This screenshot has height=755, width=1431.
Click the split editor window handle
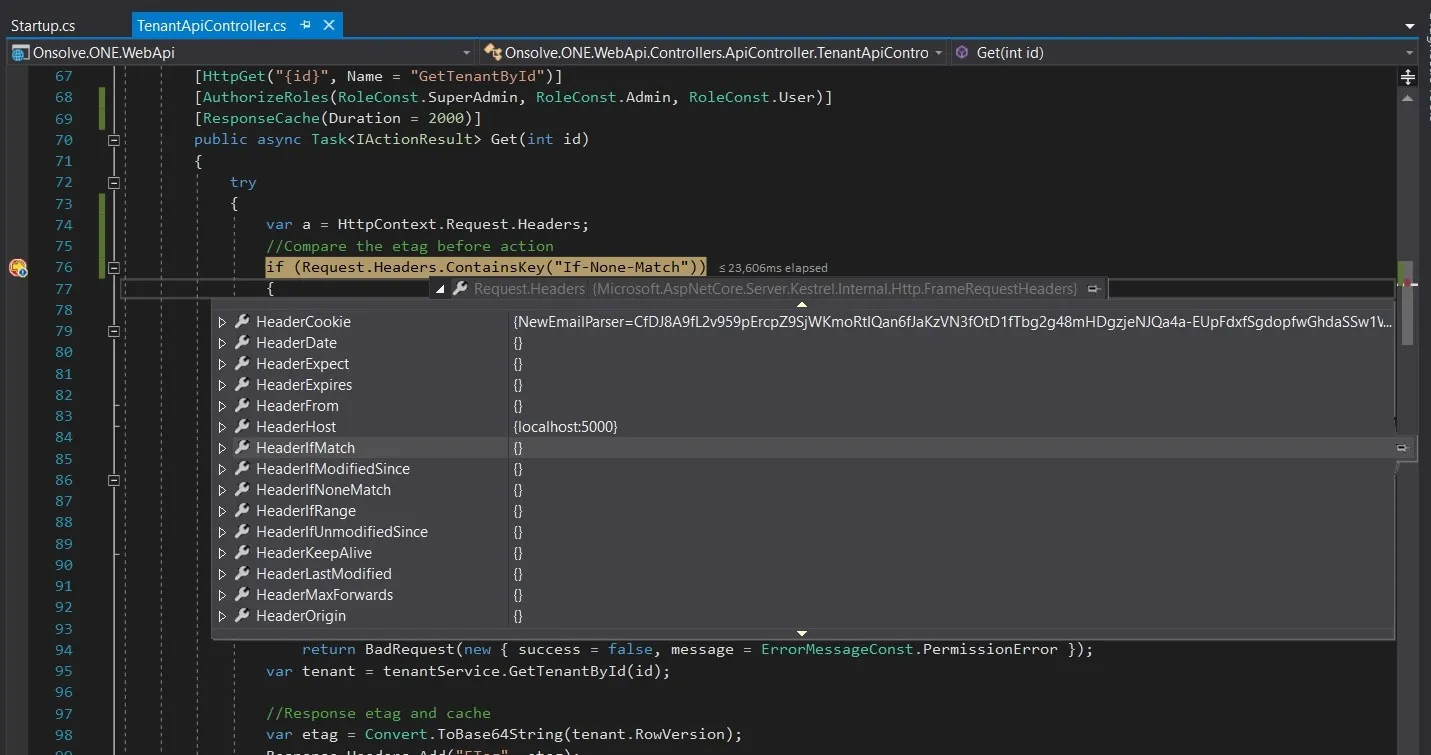tap(1408, 77)
